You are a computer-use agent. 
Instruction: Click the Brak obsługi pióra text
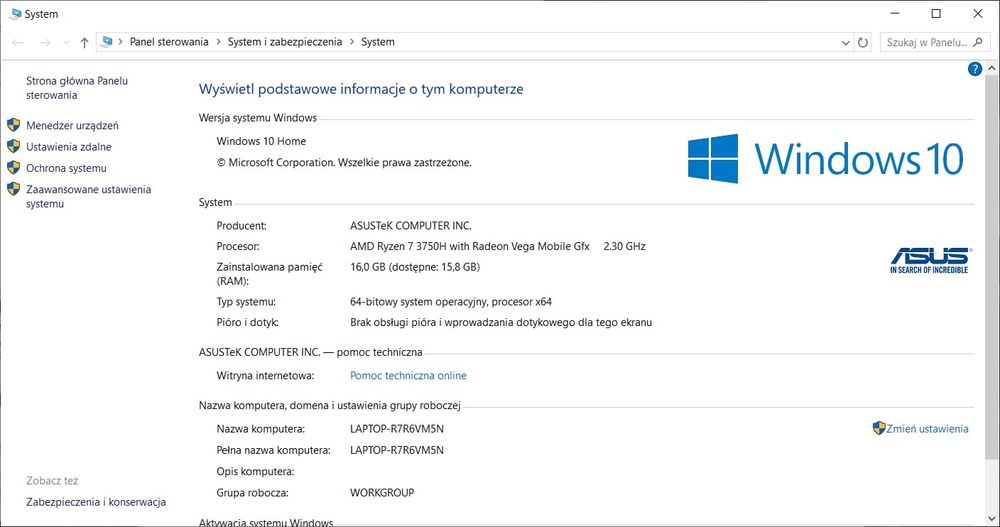501,322
